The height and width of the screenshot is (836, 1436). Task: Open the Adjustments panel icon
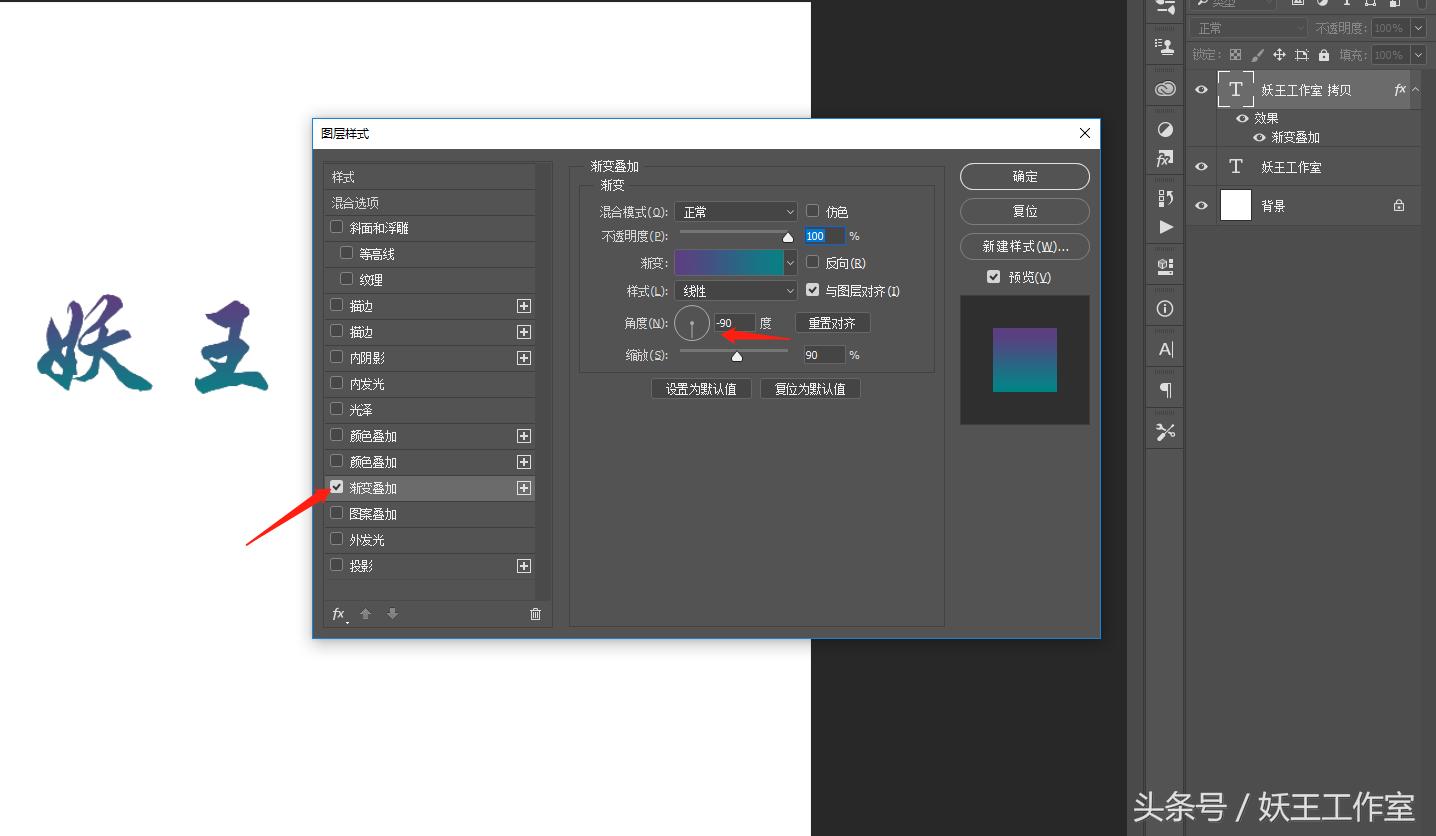pos(1164,128)
